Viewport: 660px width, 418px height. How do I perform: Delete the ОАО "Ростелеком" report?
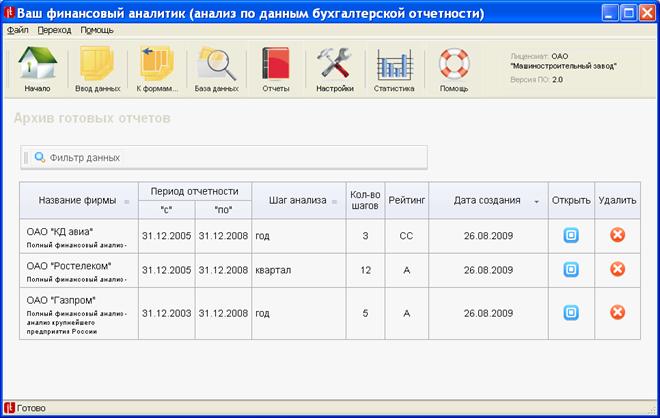click(x=617, y=270)
